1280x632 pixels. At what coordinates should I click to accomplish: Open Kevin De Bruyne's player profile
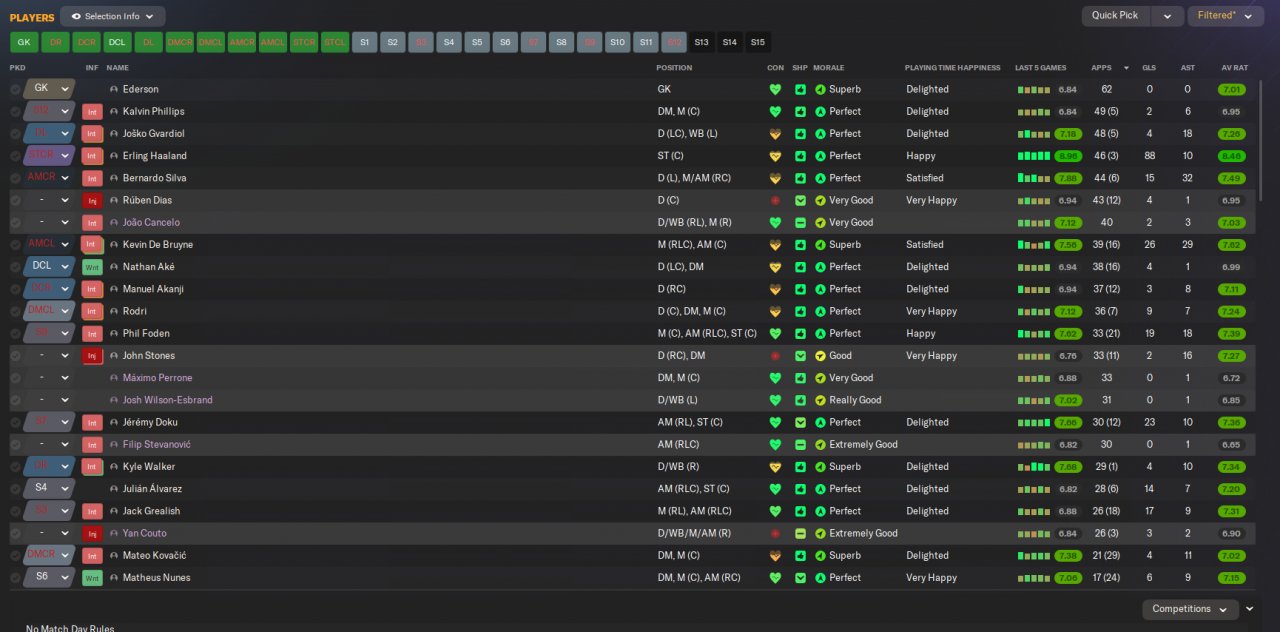158,245
